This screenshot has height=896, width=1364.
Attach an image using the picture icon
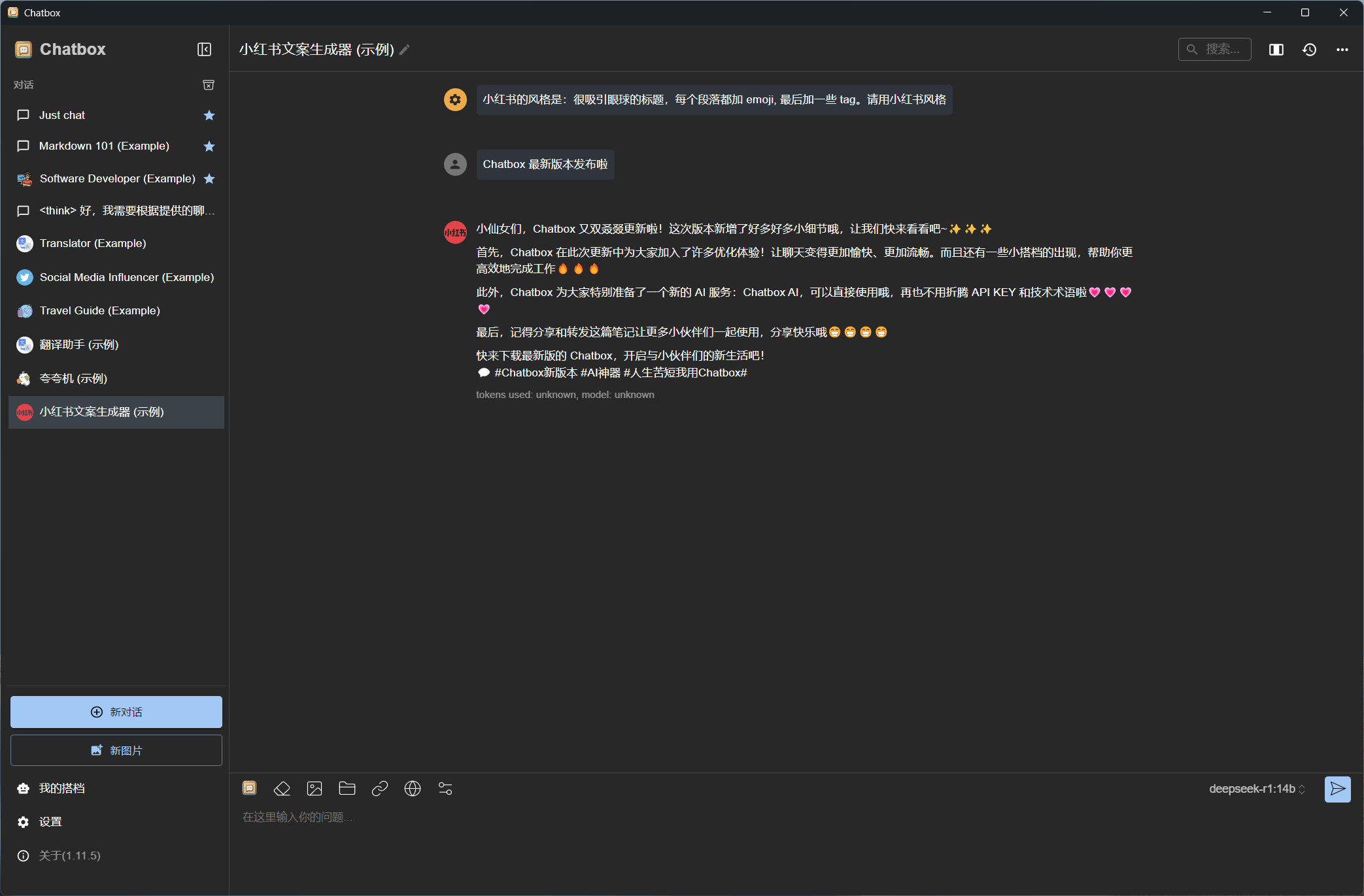click(315, 789)
